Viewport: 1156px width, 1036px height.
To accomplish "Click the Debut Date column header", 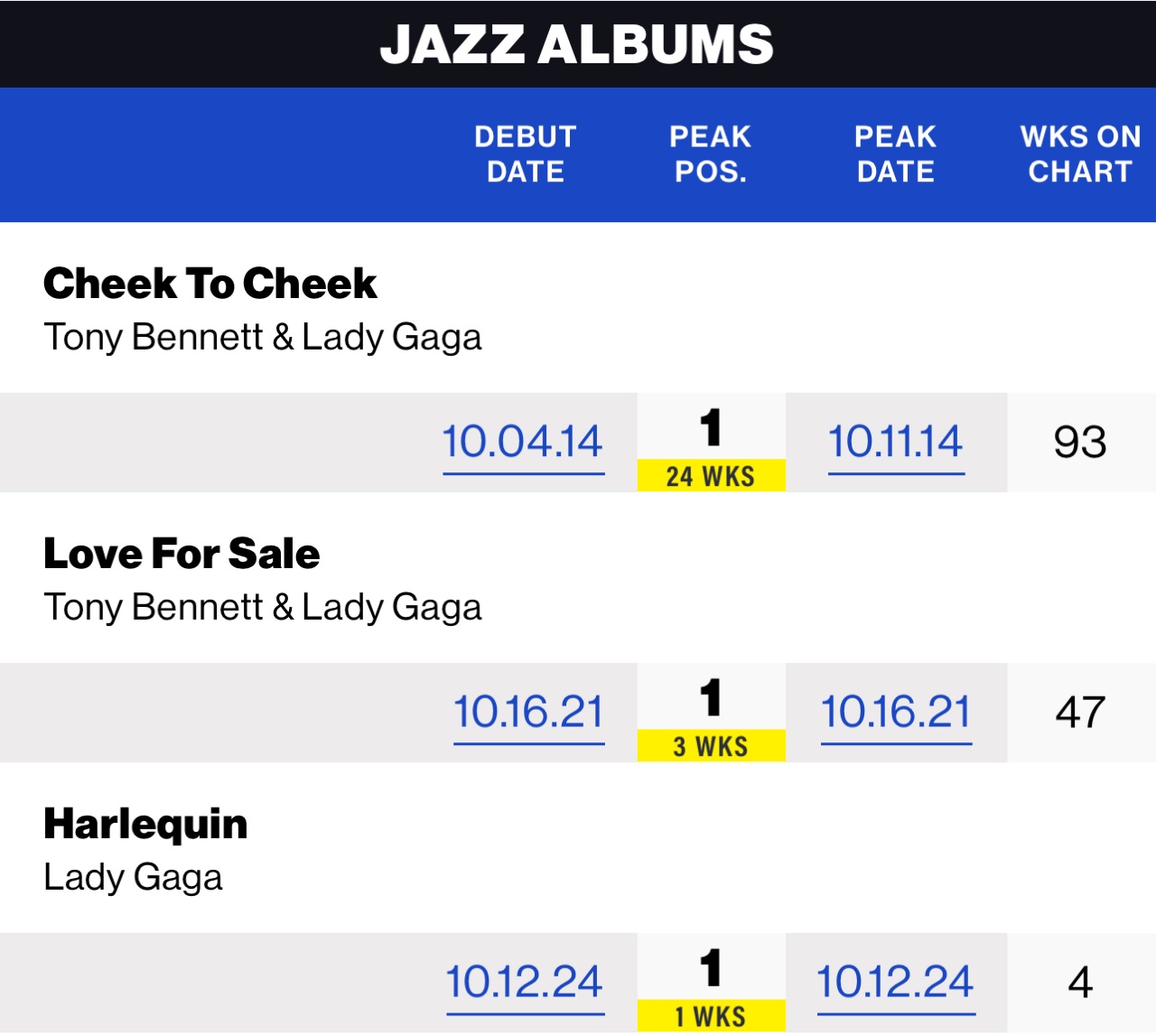I will point(526,154).
